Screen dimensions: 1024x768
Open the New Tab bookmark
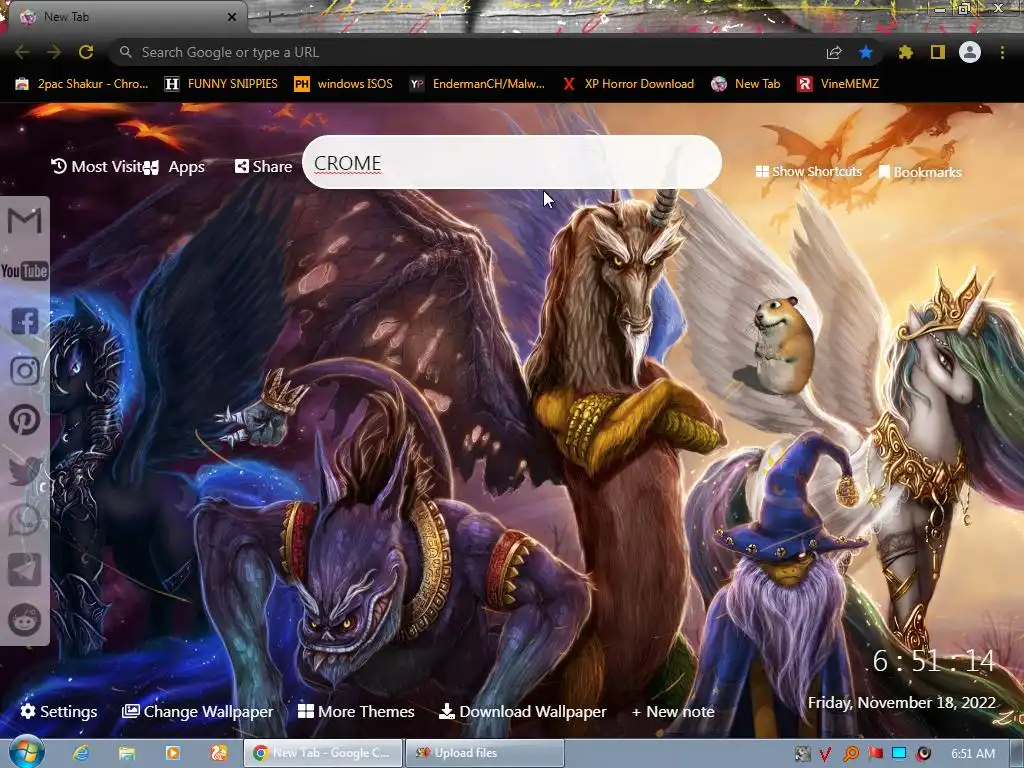[746, 84]
